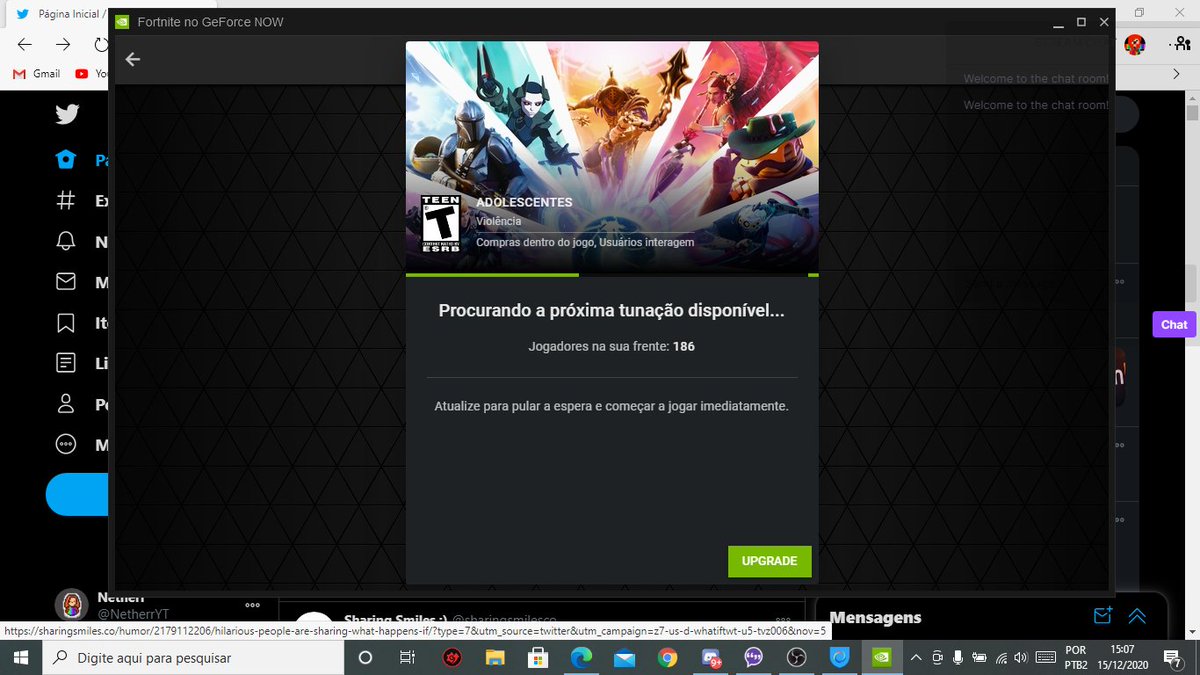Screen dimensions: 1200x675
Task: Open Wi-Fi network tray icon
Action: tap(1001, 658)
